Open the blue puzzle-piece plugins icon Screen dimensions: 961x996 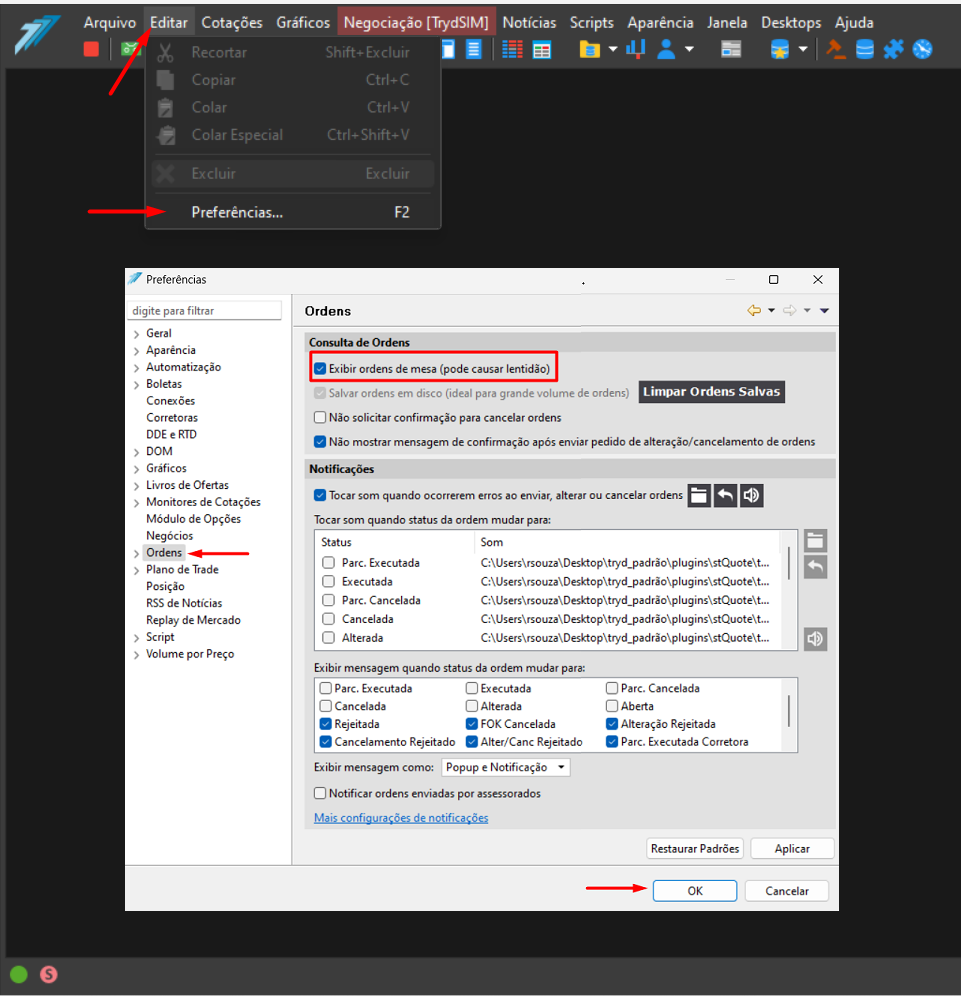[893, 49]
